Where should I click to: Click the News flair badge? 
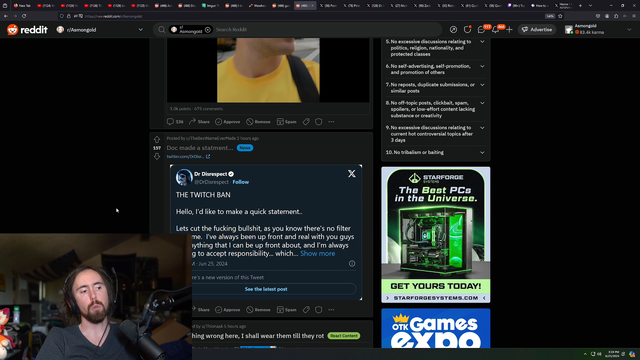pyautogui.click(x=245, y=148)
